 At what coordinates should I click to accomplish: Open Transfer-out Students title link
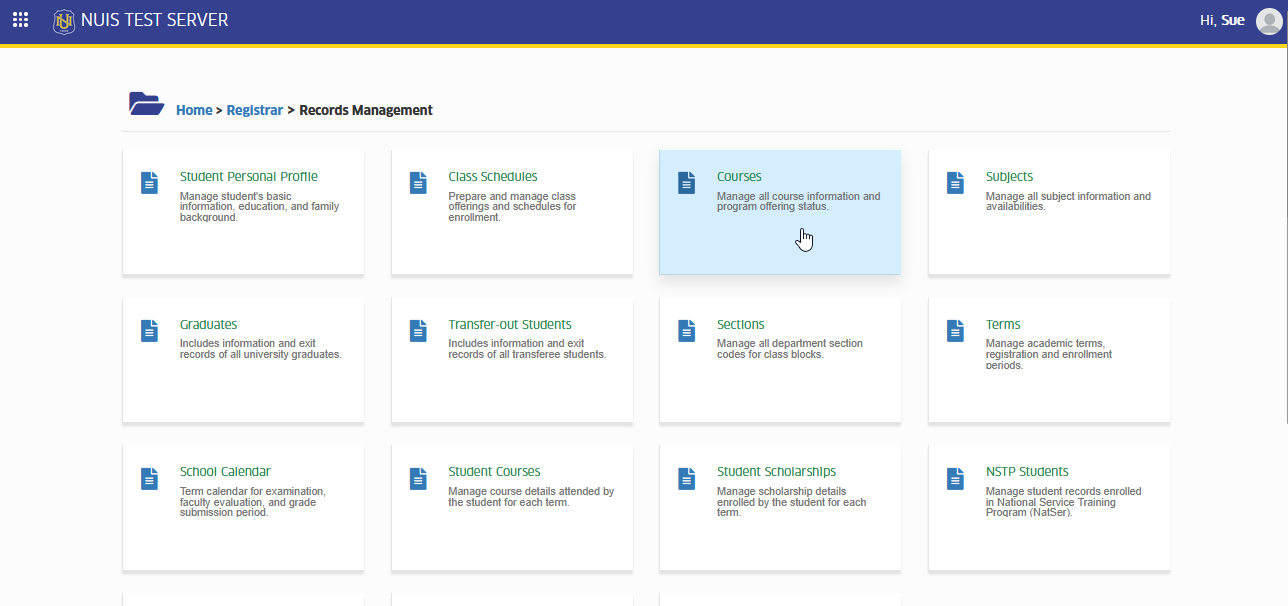coord(510,325)
